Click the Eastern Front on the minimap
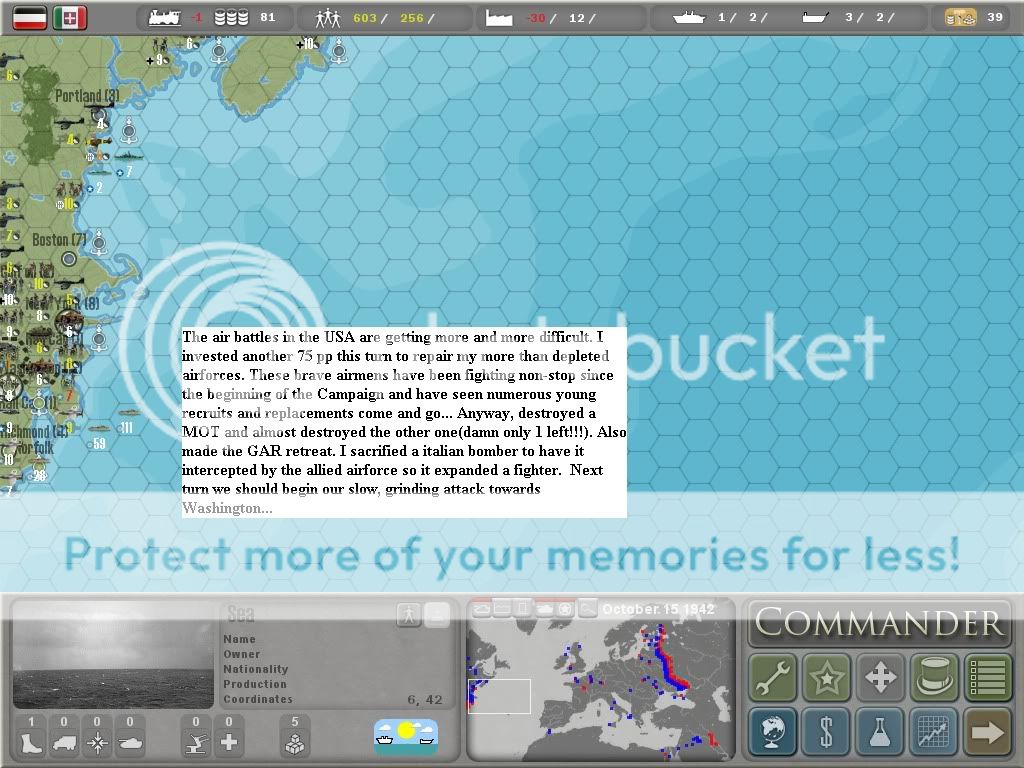This screenshot has width=1024, height=768. click(x=669, y=660)
